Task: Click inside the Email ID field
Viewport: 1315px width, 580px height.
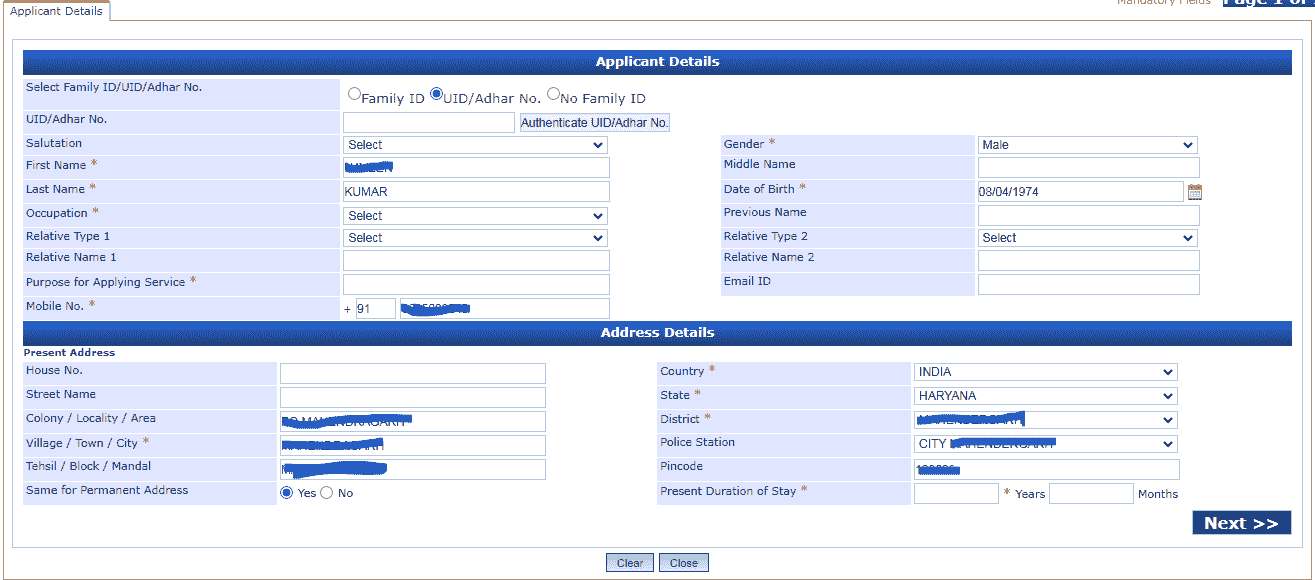Action: pyautogui.click(x=1088, y=284)
